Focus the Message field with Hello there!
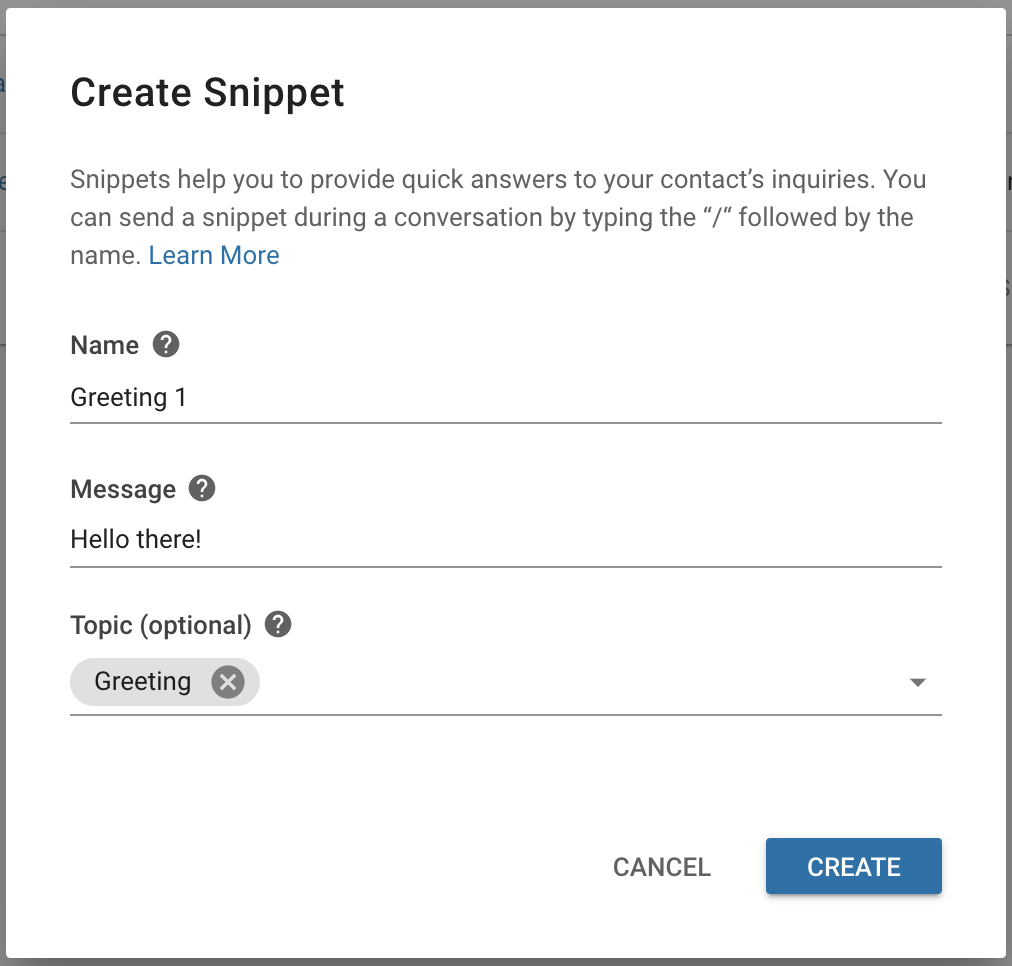Image resolution: width=1012 pixels, height=966 pixels. (505, 539)
